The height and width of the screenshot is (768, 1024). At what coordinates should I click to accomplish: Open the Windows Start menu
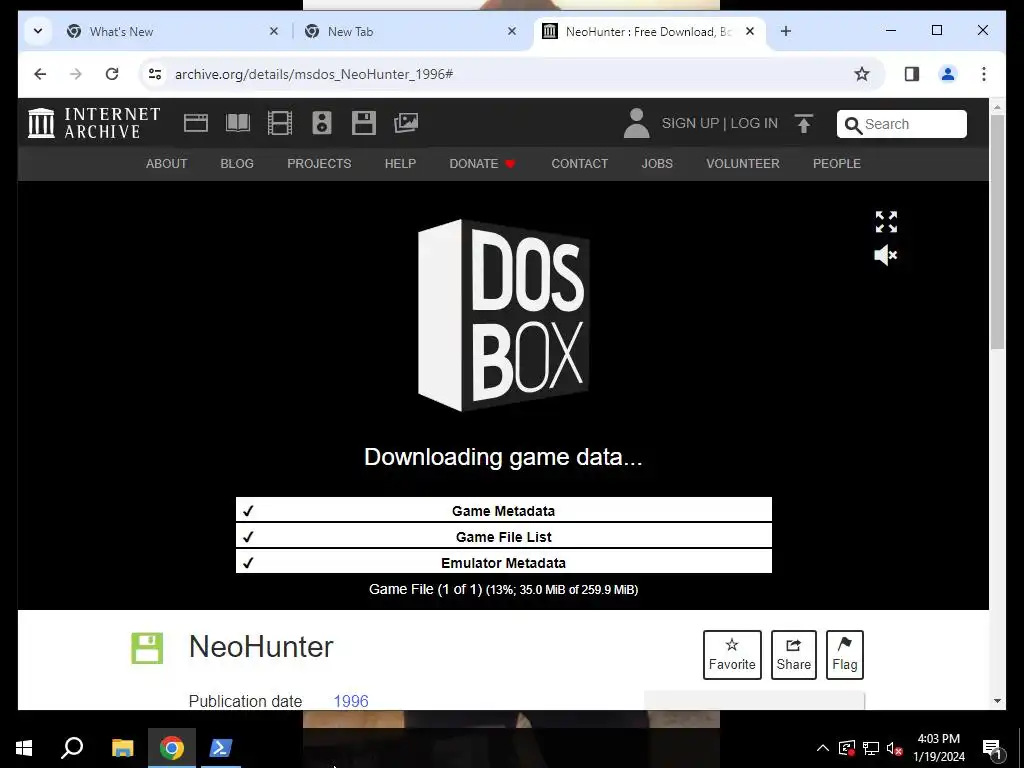24,748
